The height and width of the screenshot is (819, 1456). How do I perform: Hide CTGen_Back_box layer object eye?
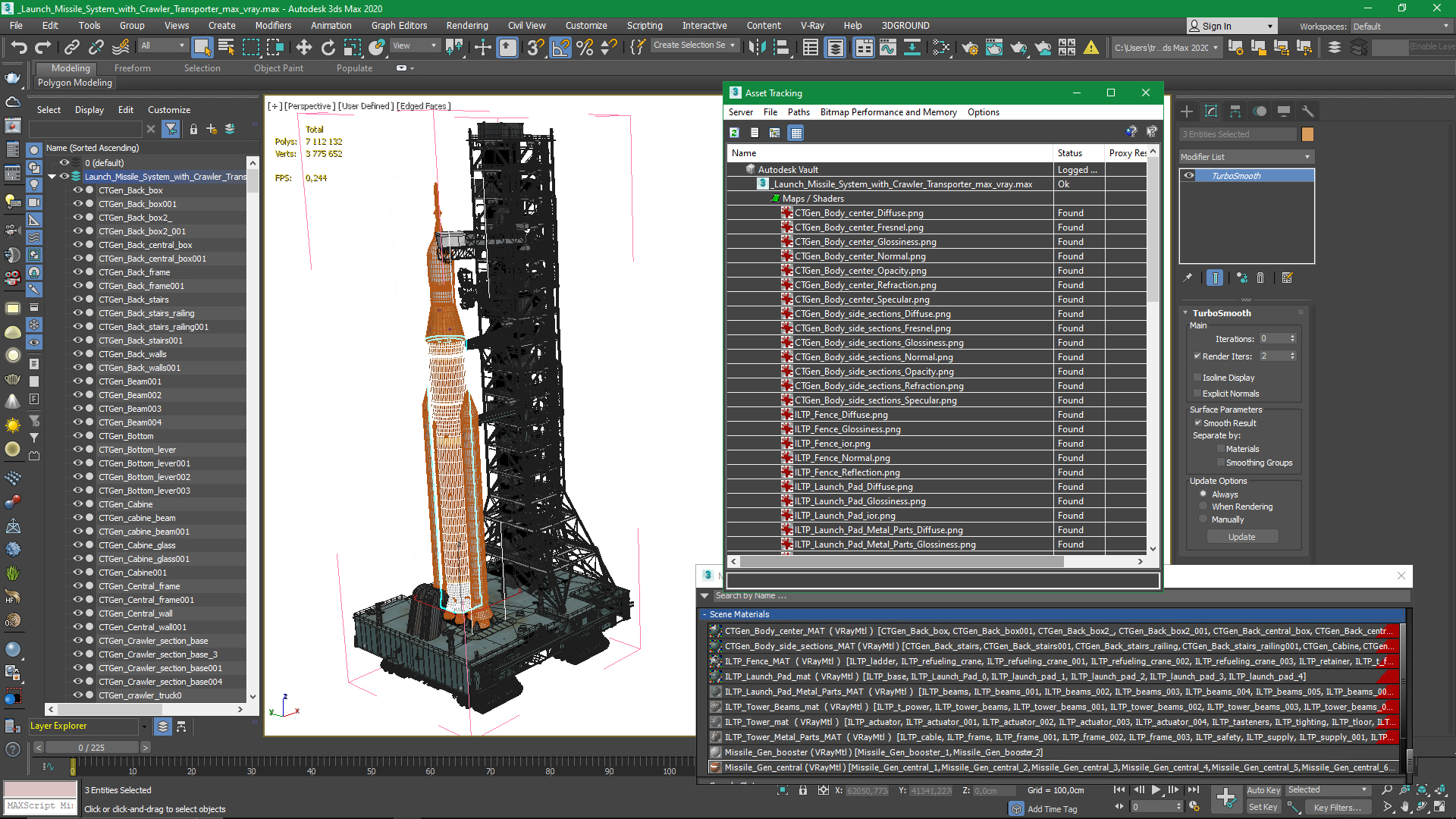[77, 190]
